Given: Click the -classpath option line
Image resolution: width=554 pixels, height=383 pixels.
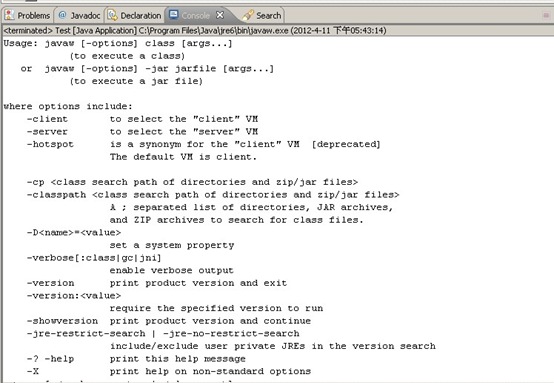Looking at the screenshot, I should tap(213, 195).
